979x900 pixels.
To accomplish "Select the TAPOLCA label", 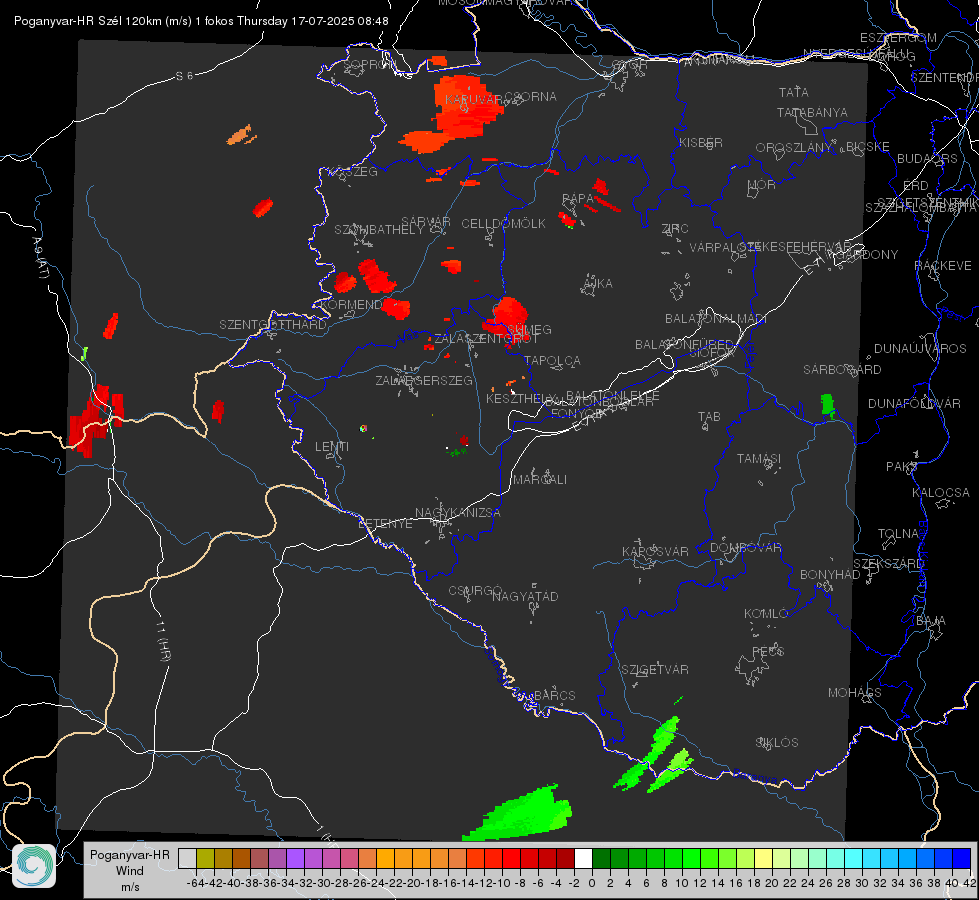I will coord(552,360).
